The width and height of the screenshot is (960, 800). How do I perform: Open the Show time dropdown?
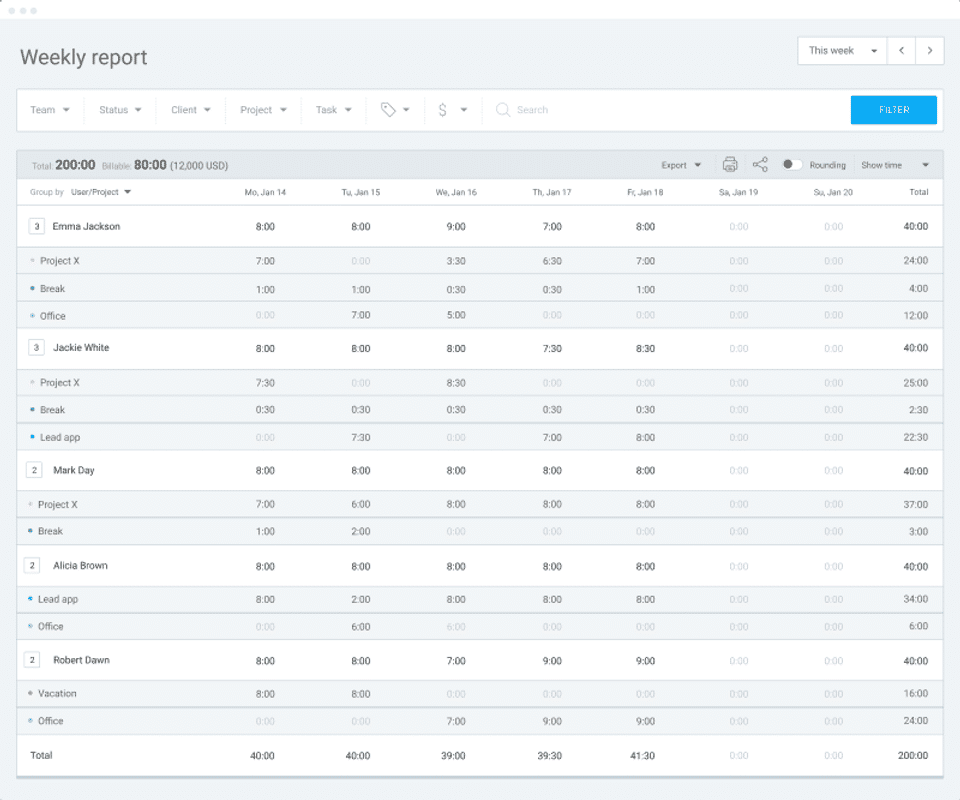[895, 165]
